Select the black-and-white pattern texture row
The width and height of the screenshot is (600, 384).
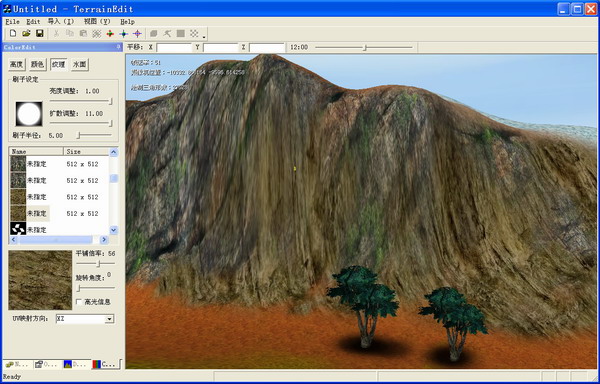click(x=59, y=229)
